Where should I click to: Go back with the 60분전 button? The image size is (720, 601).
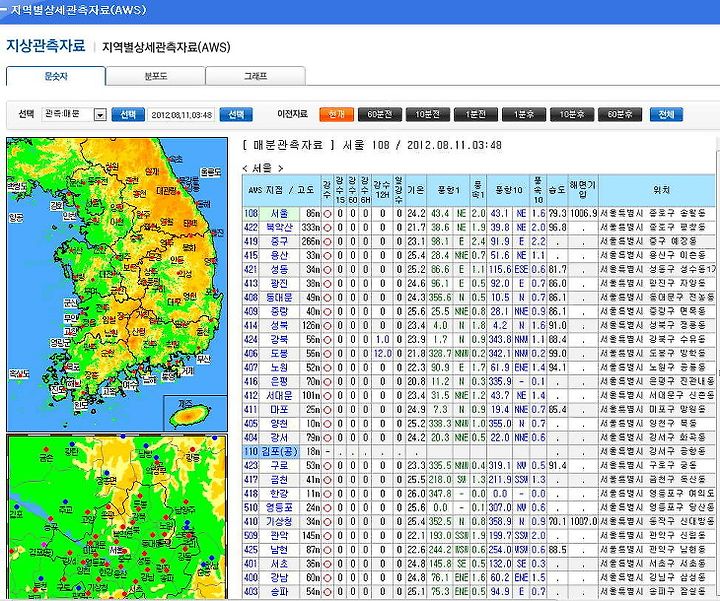click(x=380, y=114)
